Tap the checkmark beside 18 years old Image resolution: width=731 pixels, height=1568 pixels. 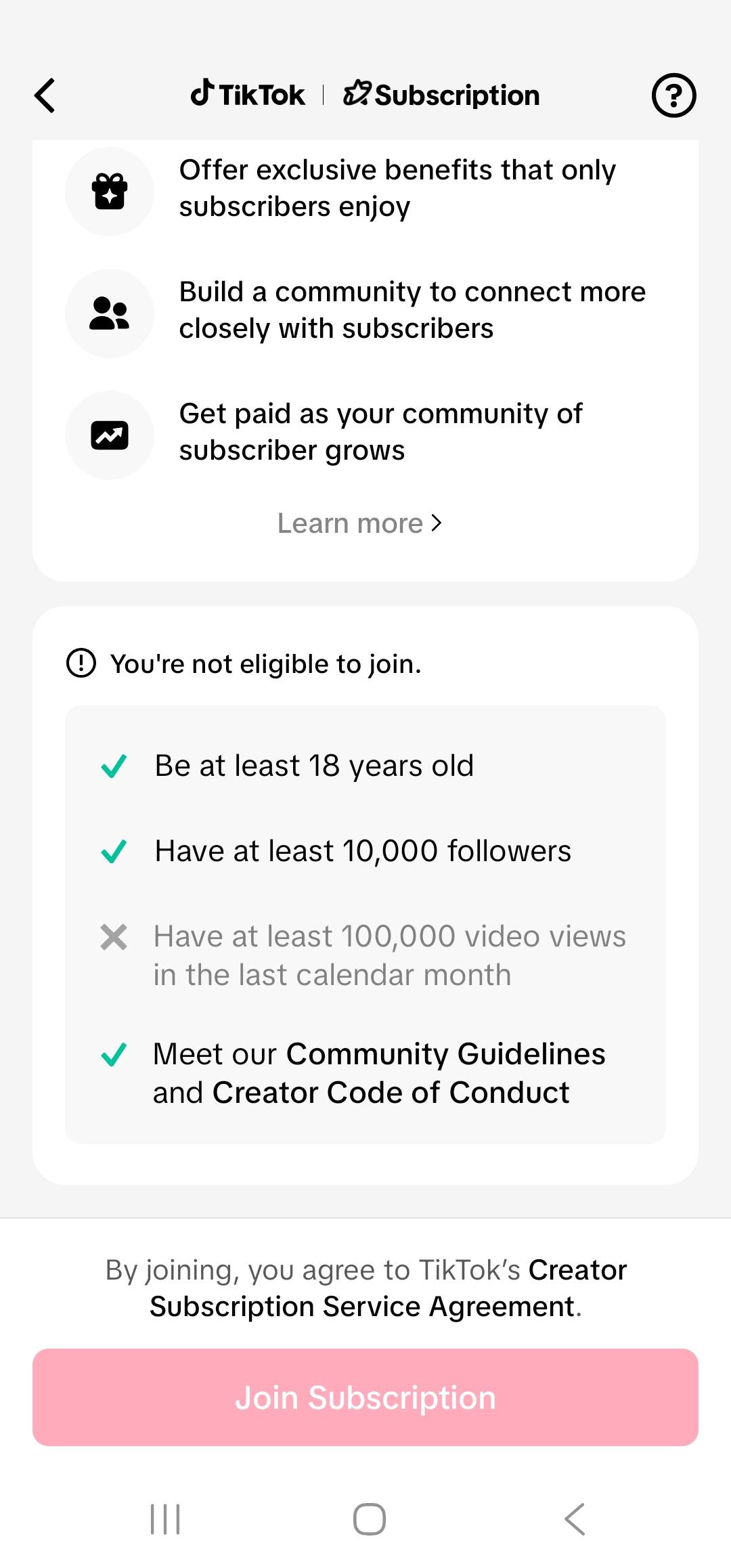[x=114, y=766]
